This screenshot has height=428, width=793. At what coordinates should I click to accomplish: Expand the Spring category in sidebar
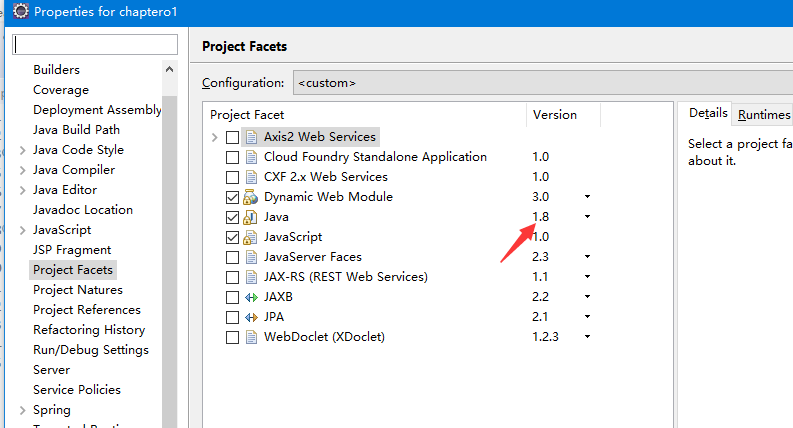click(x=22, y=410)
